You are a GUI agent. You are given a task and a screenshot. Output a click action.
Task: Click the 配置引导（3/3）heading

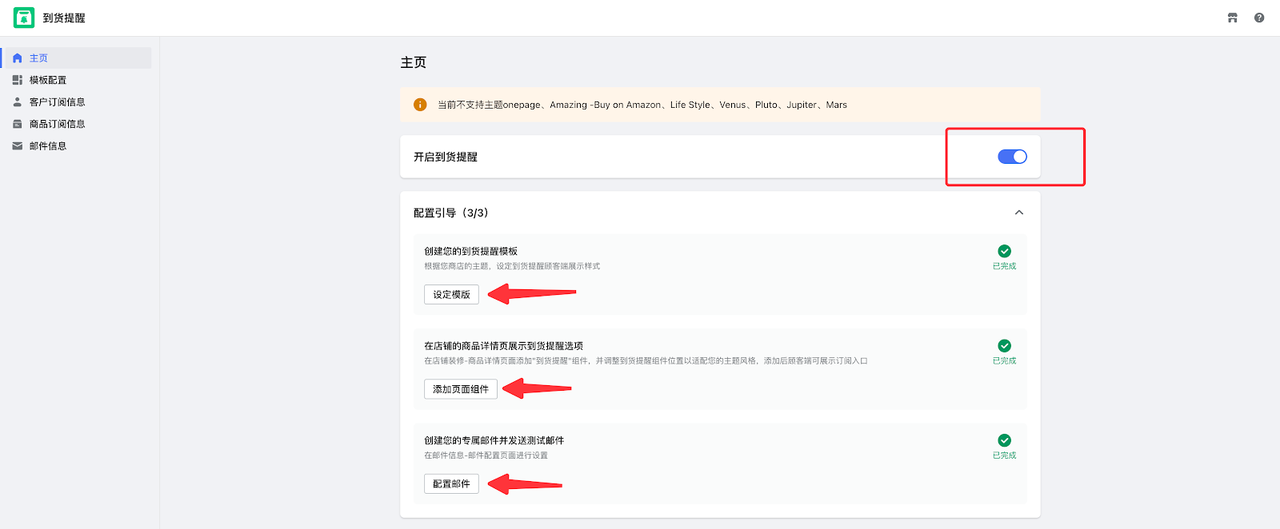(x=450, y=213)
